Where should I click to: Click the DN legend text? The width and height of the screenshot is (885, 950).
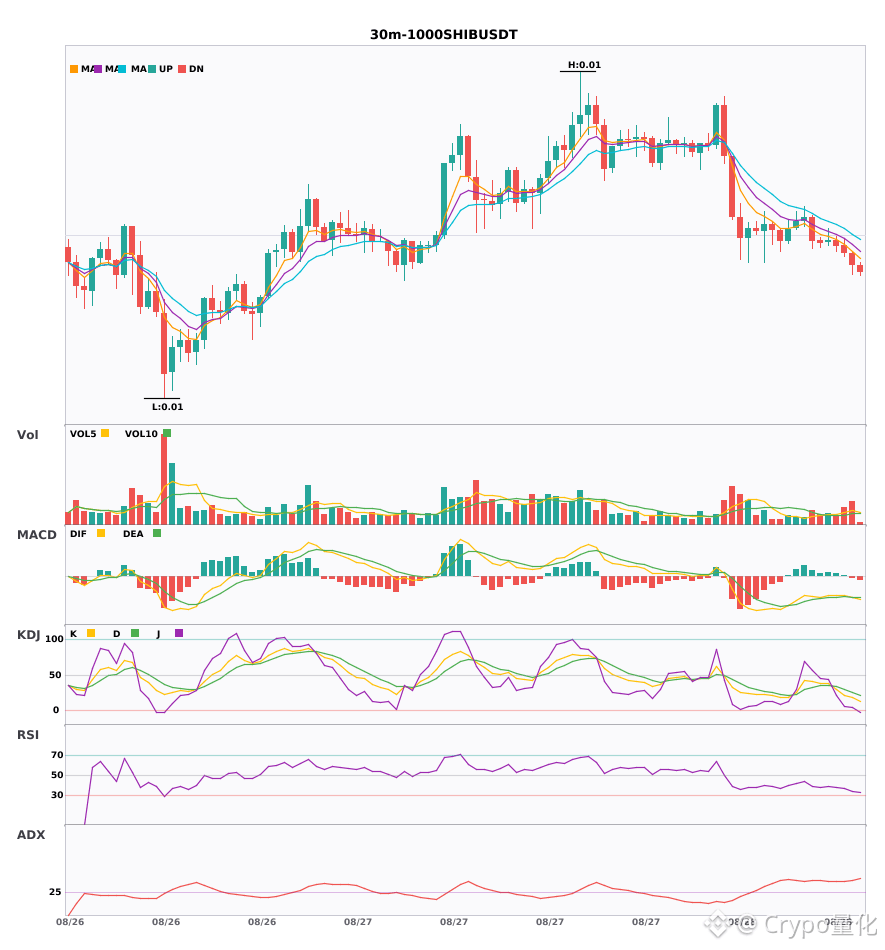(196, 69)
